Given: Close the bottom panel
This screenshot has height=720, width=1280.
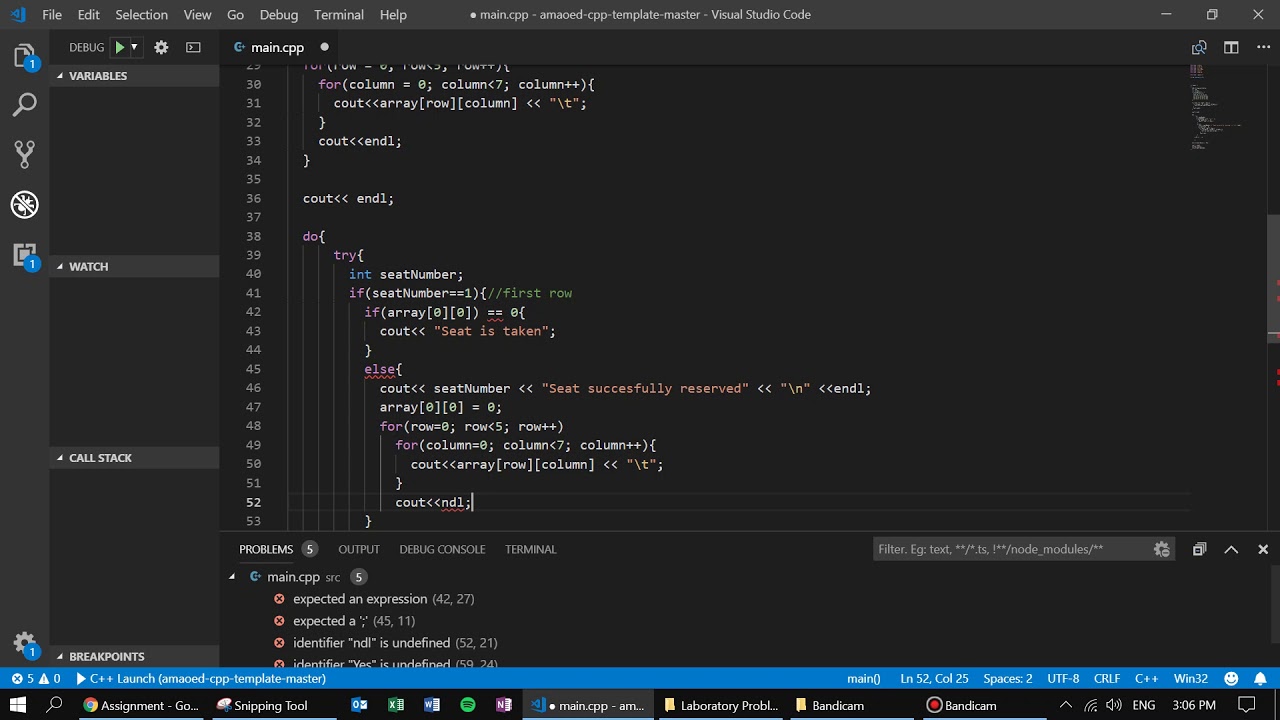Looking at the screenshot, I should [1263, 549].
